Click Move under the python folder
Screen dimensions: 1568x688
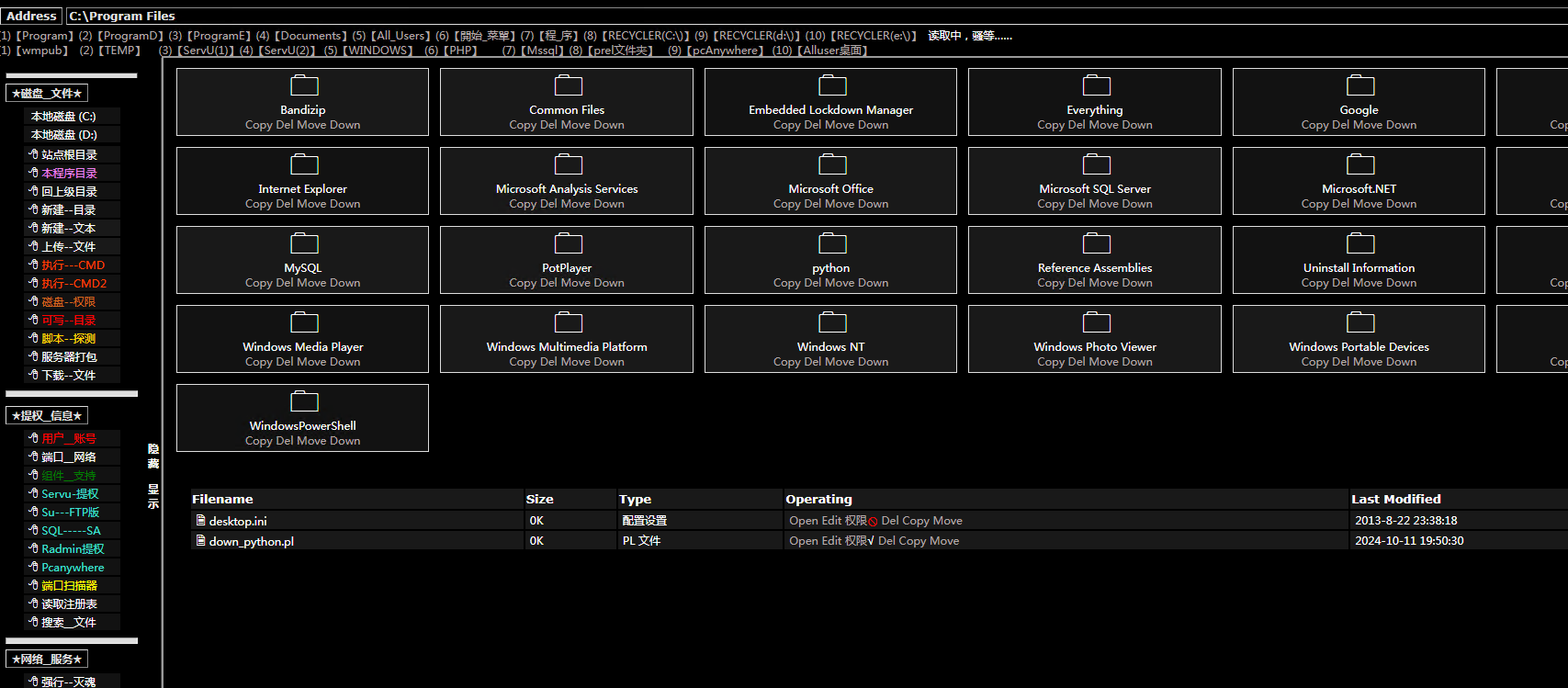840,283
